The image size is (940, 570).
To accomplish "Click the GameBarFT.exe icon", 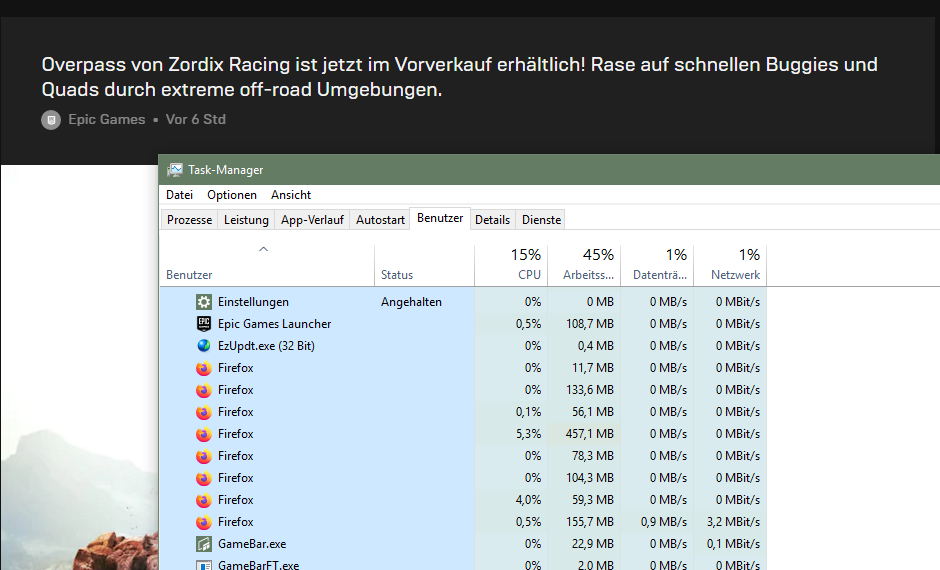I will 204,565.
